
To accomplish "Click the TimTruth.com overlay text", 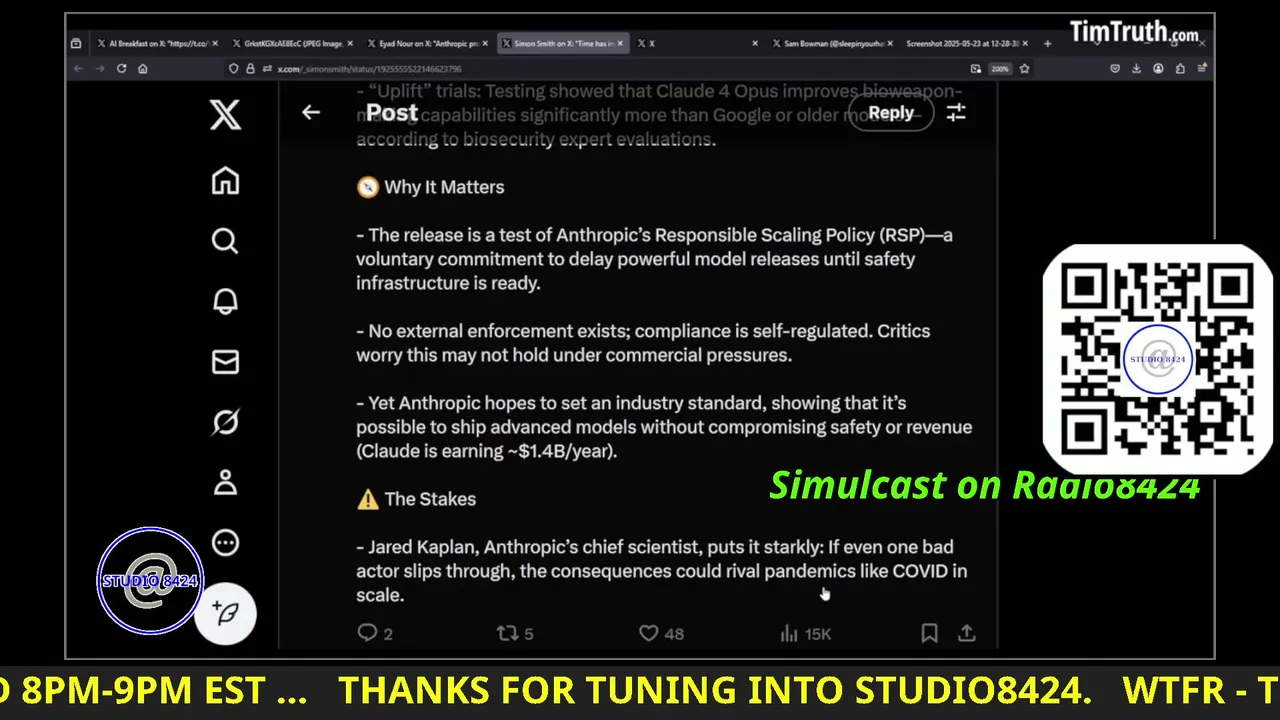I will point(1134,31).
